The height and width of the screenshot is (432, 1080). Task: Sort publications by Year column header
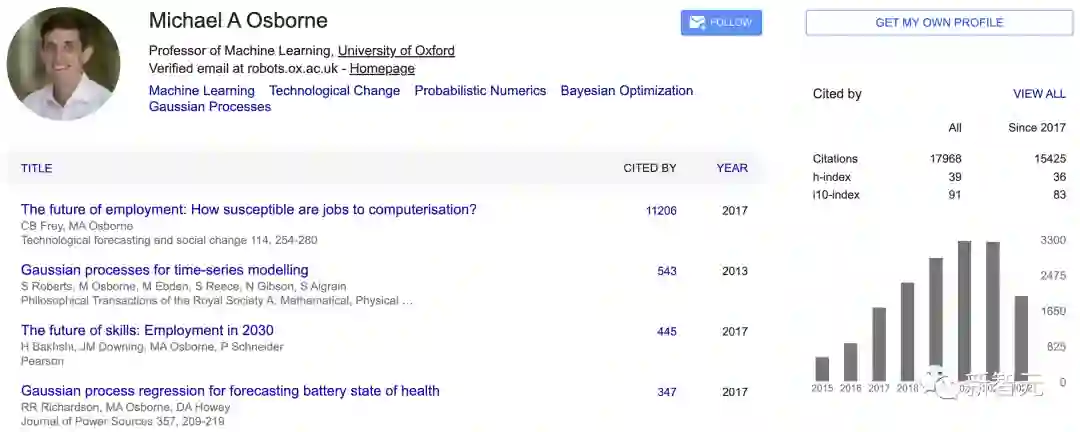[732, 168]
